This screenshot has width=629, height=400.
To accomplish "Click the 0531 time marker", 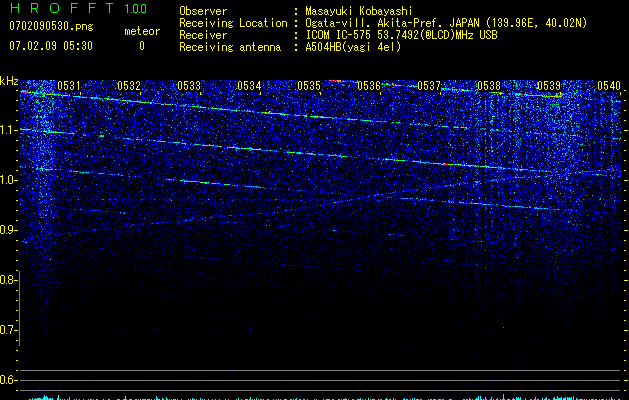I will point(69,85).
